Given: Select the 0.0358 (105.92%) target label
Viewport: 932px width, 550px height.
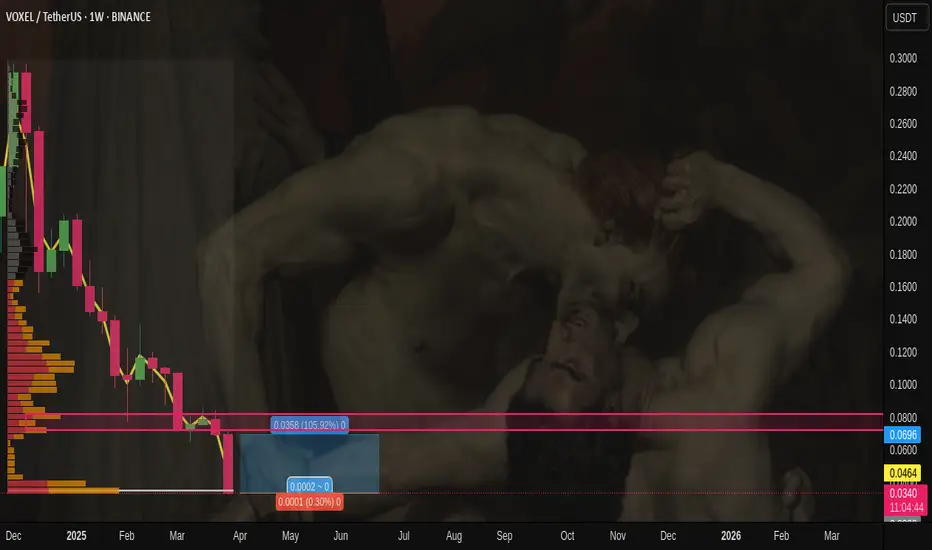Looking at the screenshot, I should 309,425.
